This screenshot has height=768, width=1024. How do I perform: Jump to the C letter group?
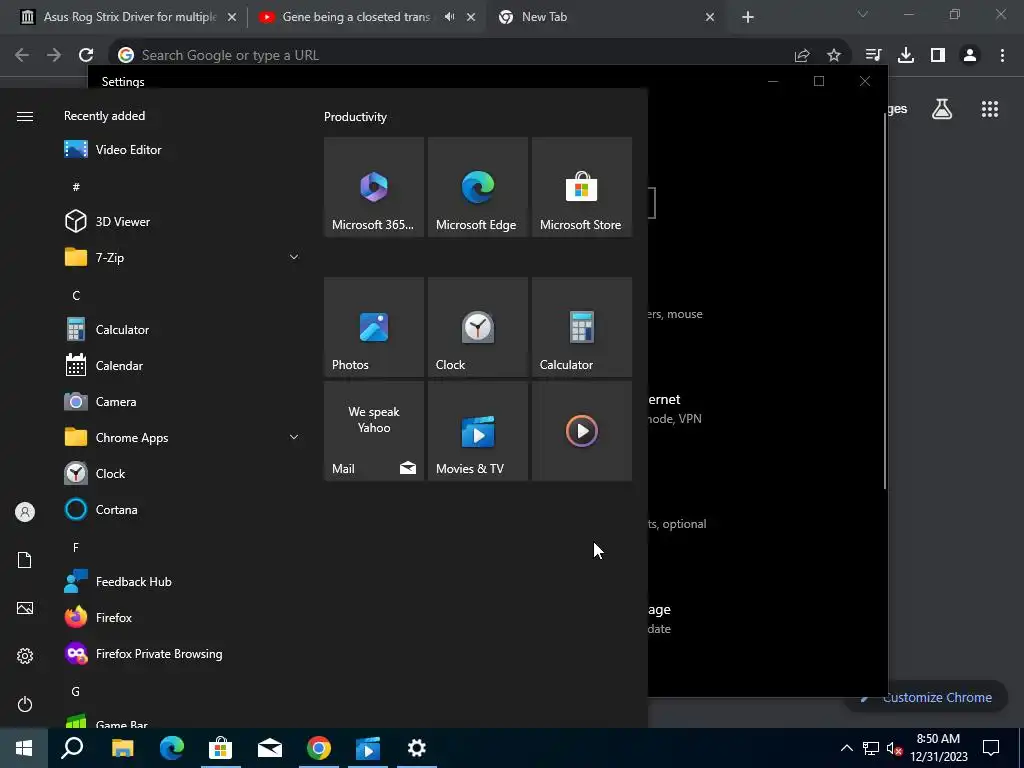[x=76, y=296]
